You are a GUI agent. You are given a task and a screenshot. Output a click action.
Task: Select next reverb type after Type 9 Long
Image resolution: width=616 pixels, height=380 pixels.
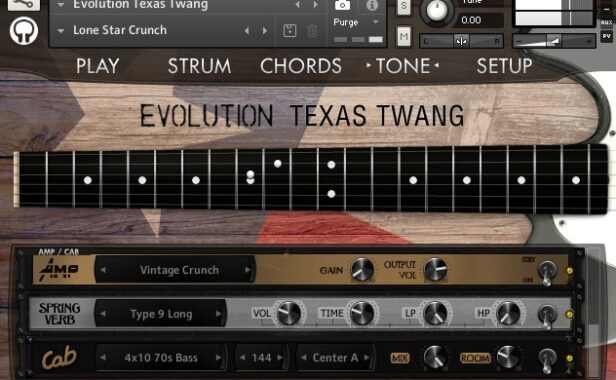click(x=218, y=314)
